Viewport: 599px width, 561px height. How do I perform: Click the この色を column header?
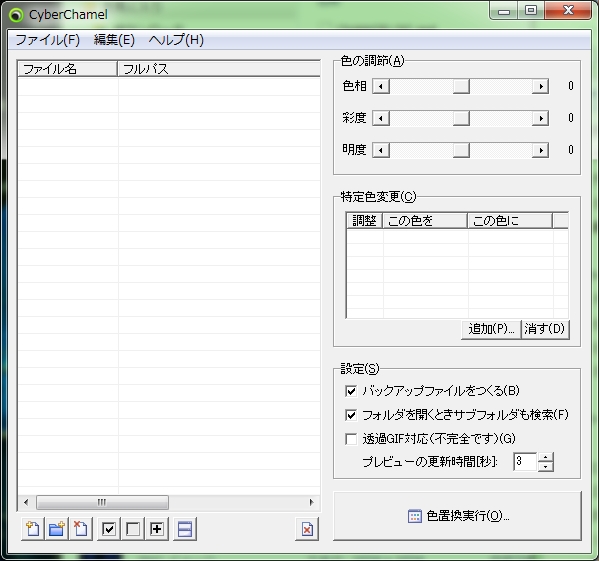(x=425, y=221)
